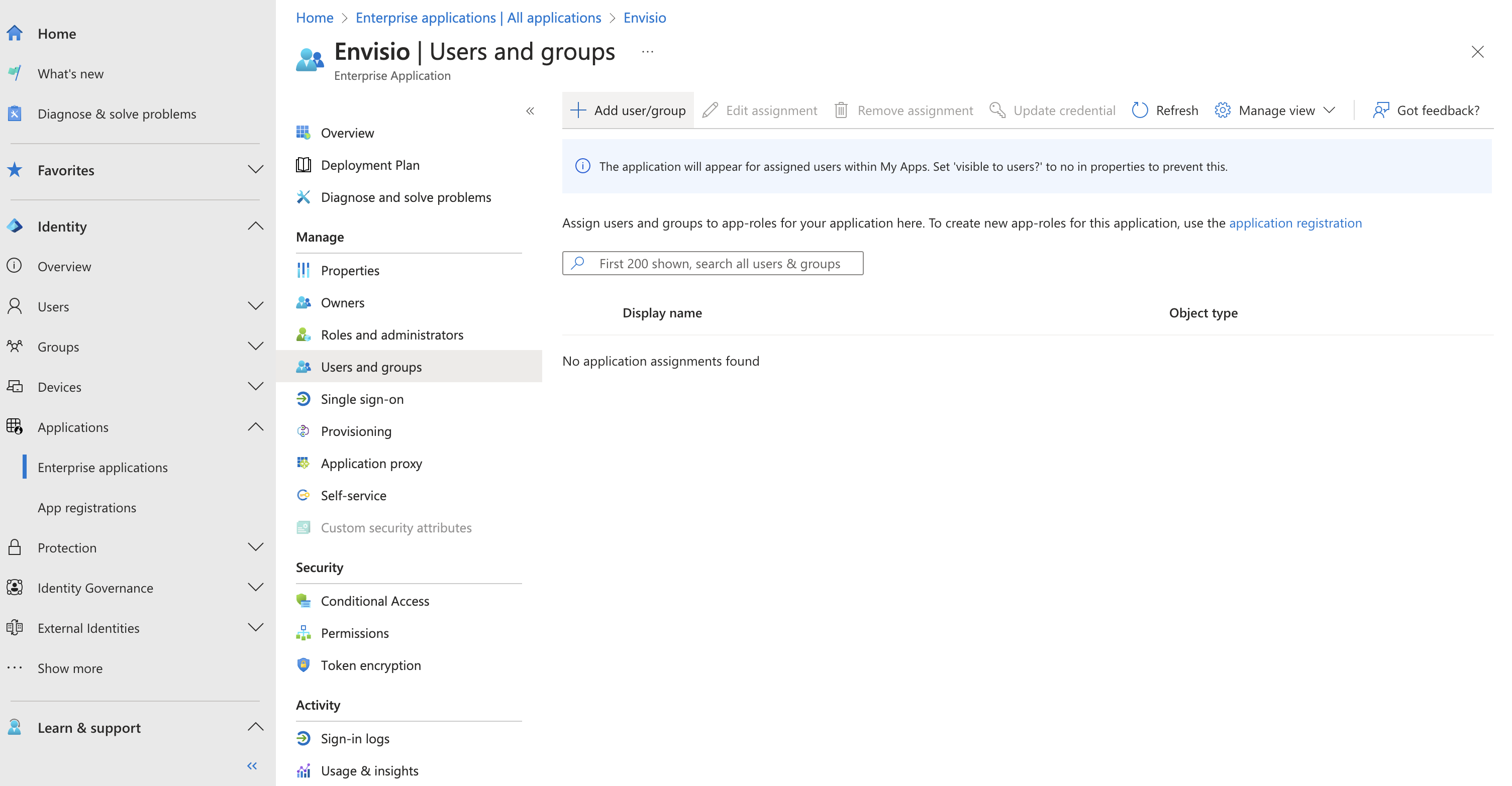Viewport: 1512px width, 786px height.
Task: Click the Envisio application menu Overview icon
Action: point(304,133)
